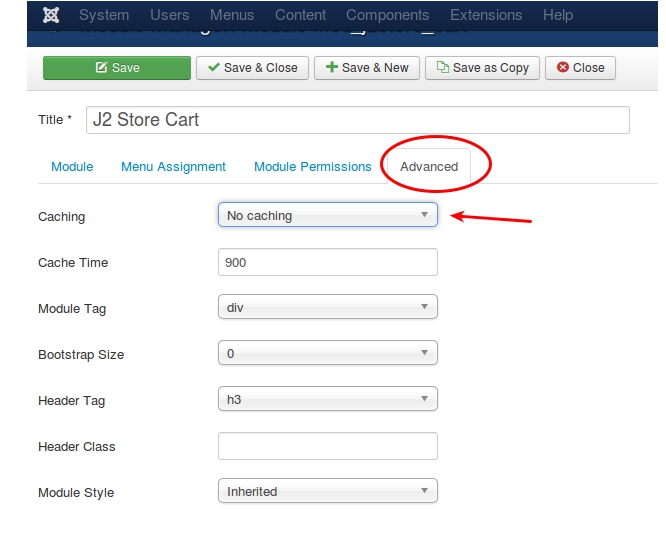The height and width of the screenshot is (548, 666).
Task: Click the Save as Copy button
Action: pyautogui.click(x=483, y=68)
